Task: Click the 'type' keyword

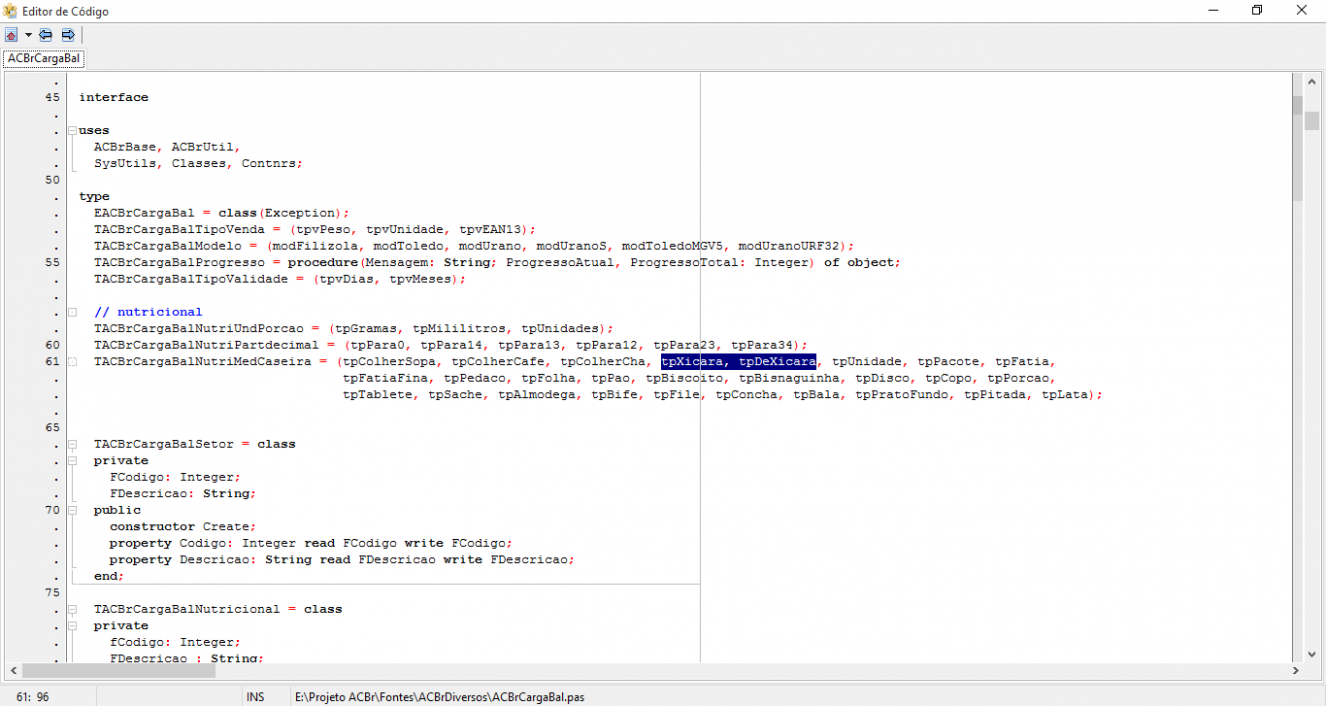Action: click(94, 196)
